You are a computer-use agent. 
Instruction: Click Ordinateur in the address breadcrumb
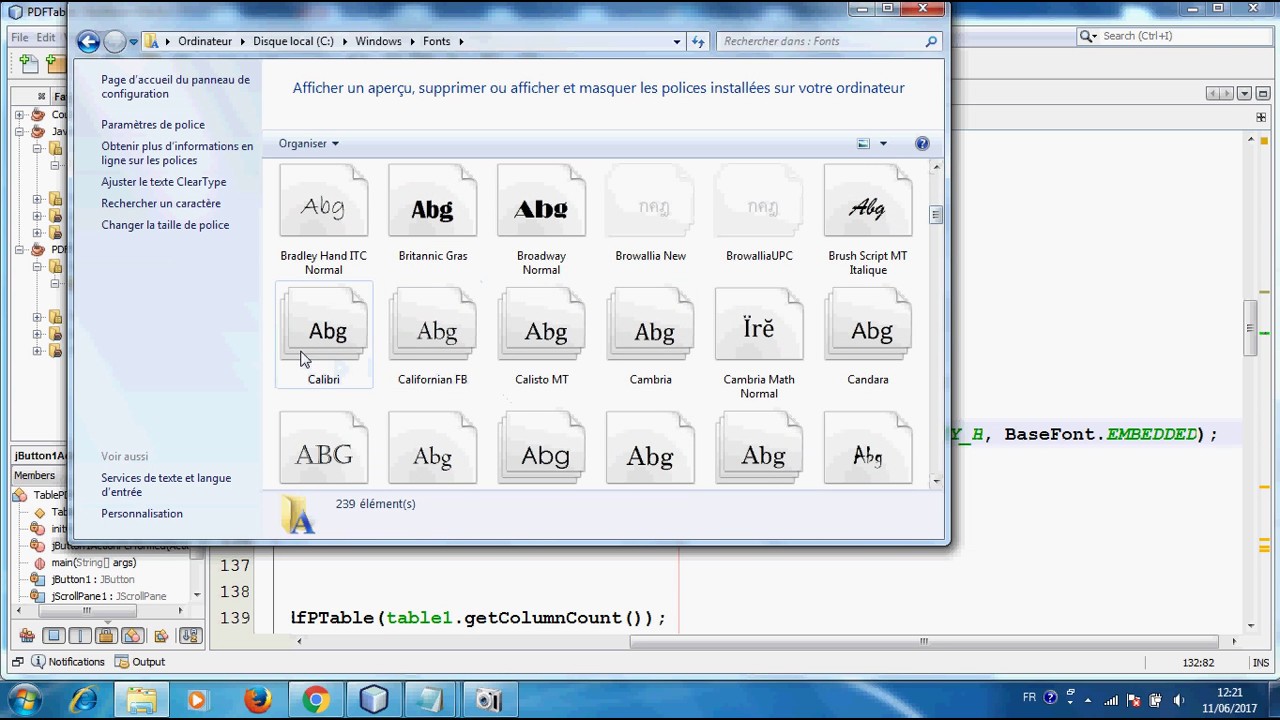[x=204, y=41]
